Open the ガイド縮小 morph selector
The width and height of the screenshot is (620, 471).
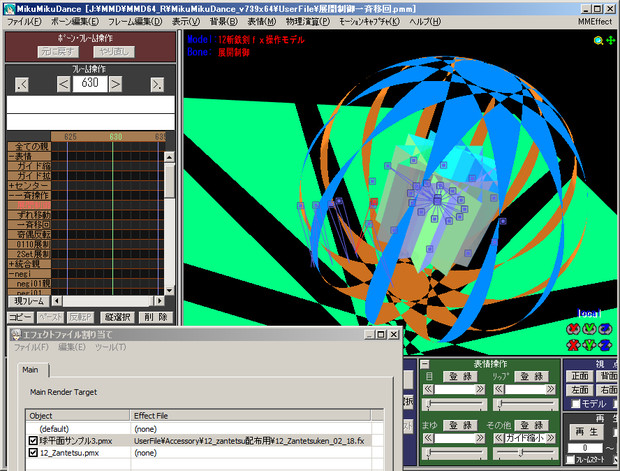coord(525,438)
